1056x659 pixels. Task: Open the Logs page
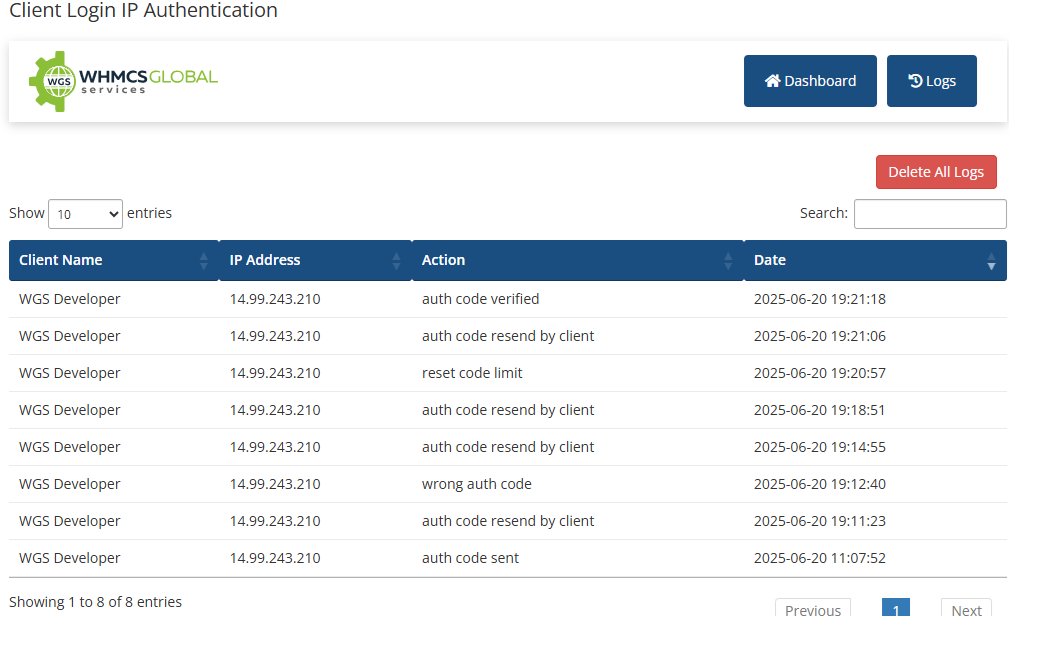[932, 81]
